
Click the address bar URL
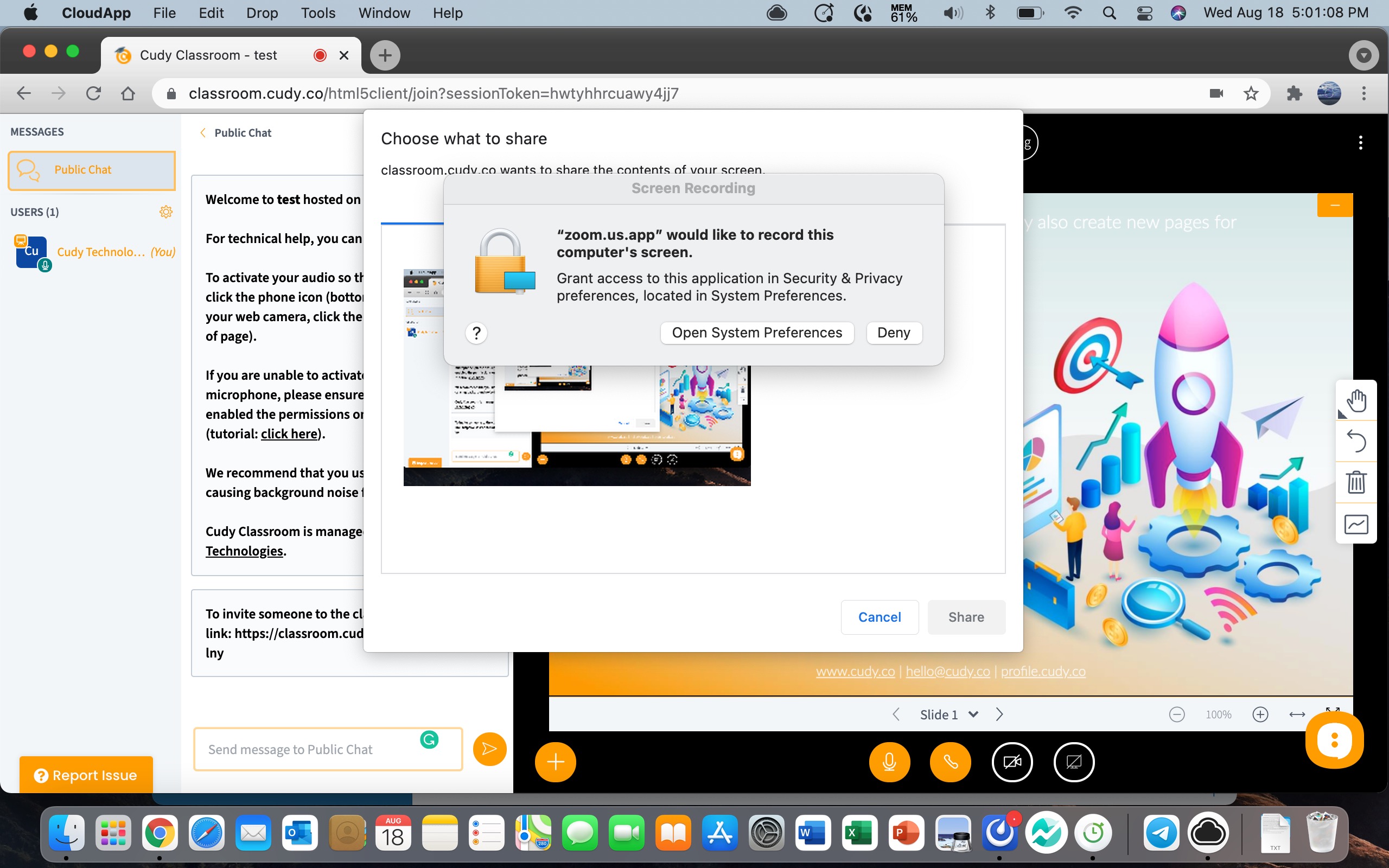[434, 93]
